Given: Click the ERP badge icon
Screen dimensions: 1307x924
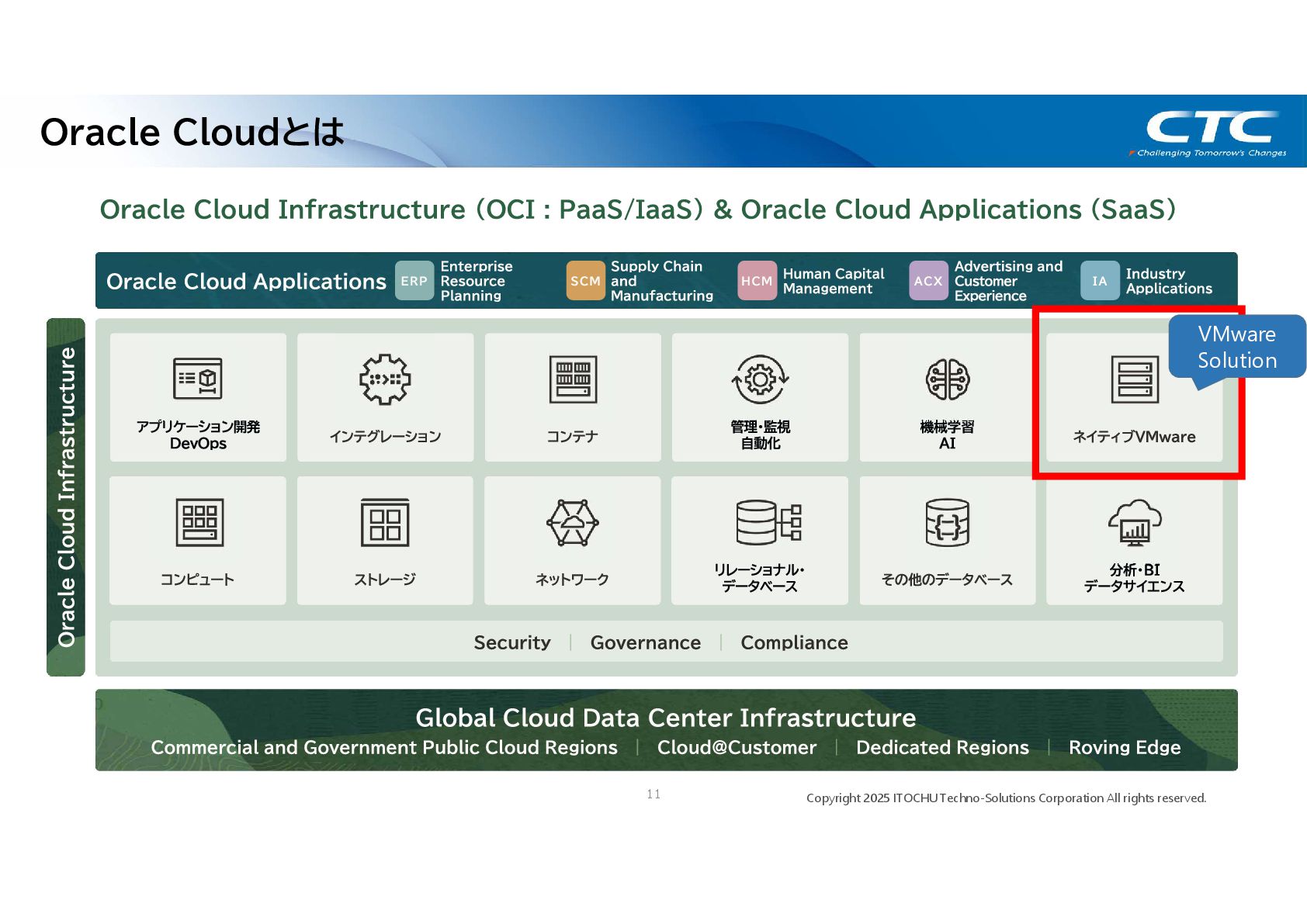Looking at the screenshot, I should pos(414,281).
